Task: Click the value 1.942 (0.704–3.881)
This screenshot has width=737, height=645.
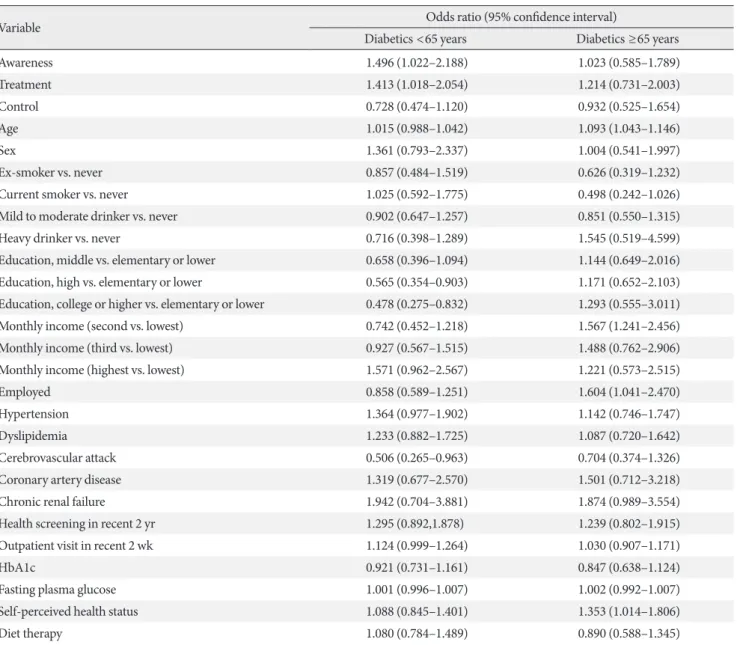Action: click(x=417, y=502)
